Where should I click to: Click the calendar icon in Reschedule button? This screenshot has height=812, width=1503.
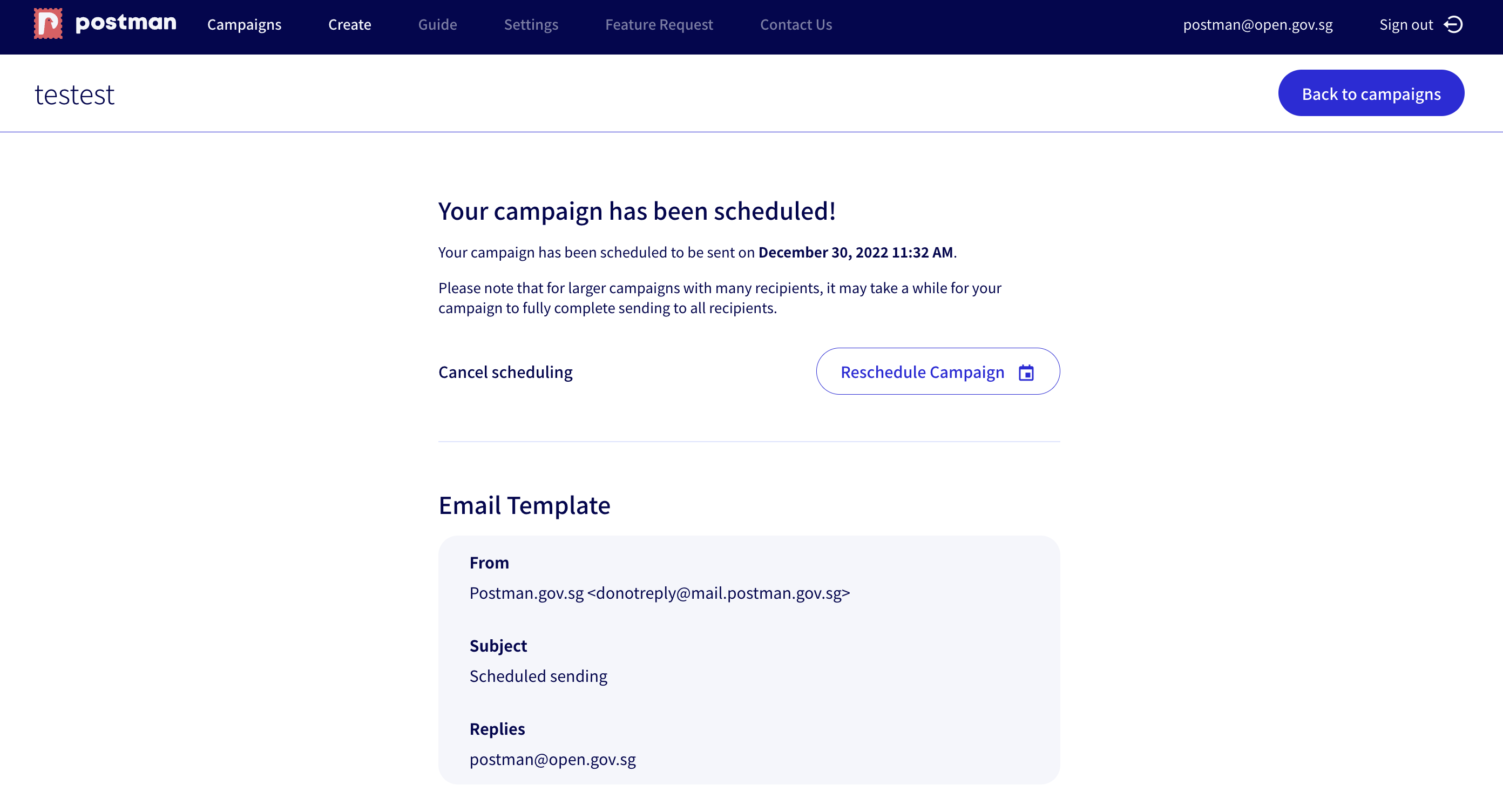[x=1026, y=372]
